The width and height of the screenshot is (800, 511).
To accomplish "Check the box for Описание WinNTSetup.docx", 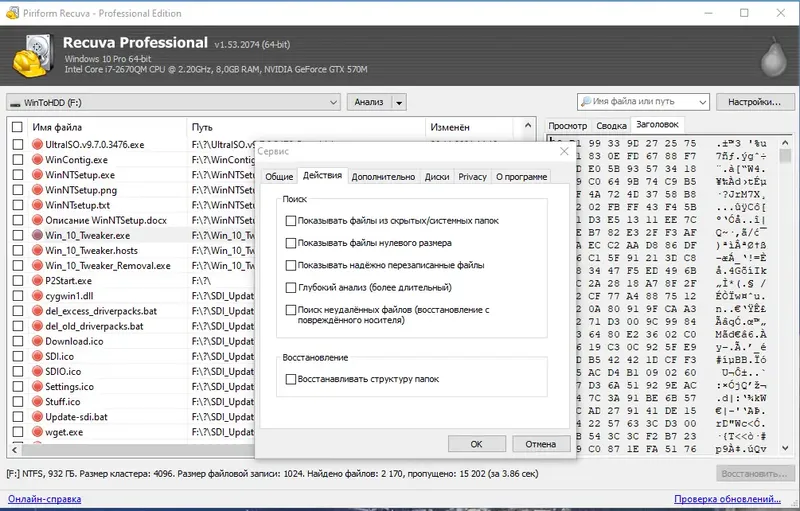I will point(18,220).
